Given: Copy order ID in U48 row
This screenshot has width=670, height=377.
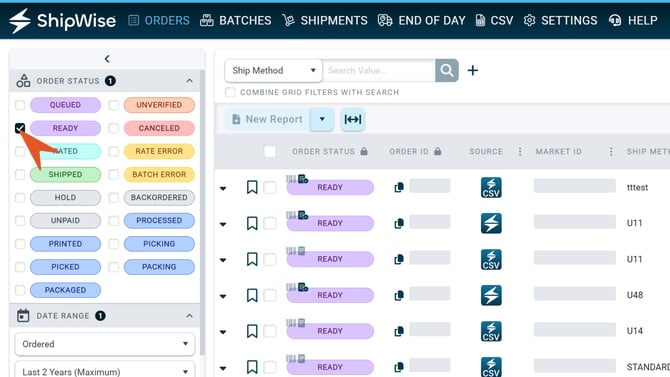Looking at the screenshot, I should point(399,295).
